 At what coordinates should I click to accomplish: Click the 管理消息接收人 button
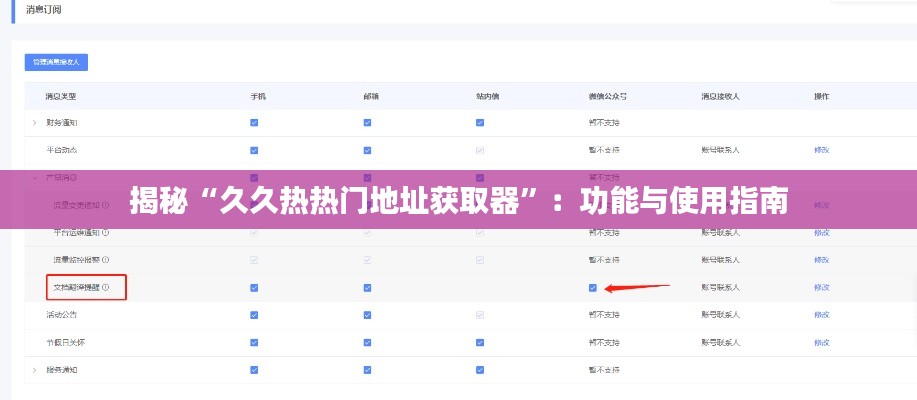tap(57, 62)
